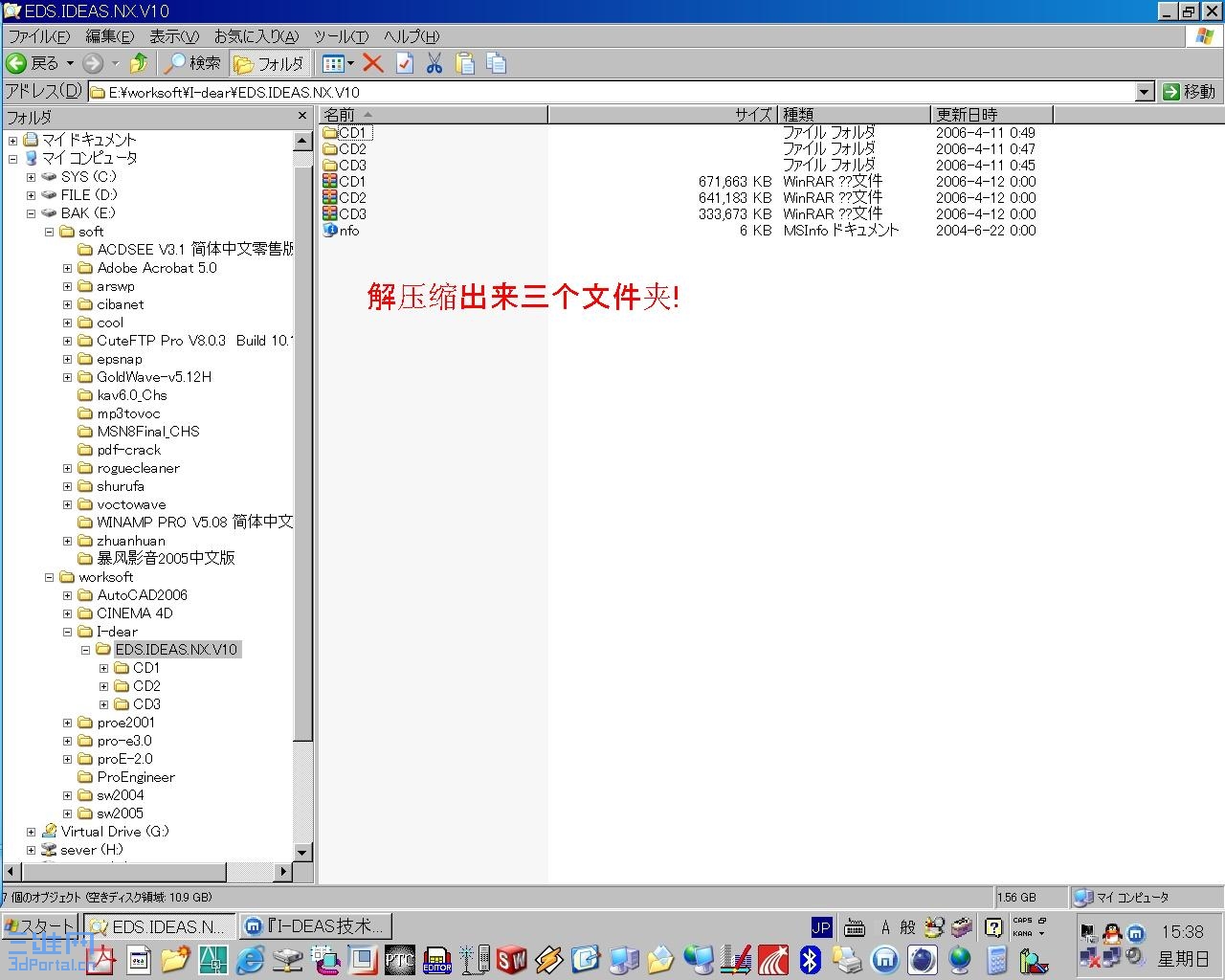Screen dimensions: 1225x980
Task: Launch the PTC application from quick launch
Action: [399, 959]
